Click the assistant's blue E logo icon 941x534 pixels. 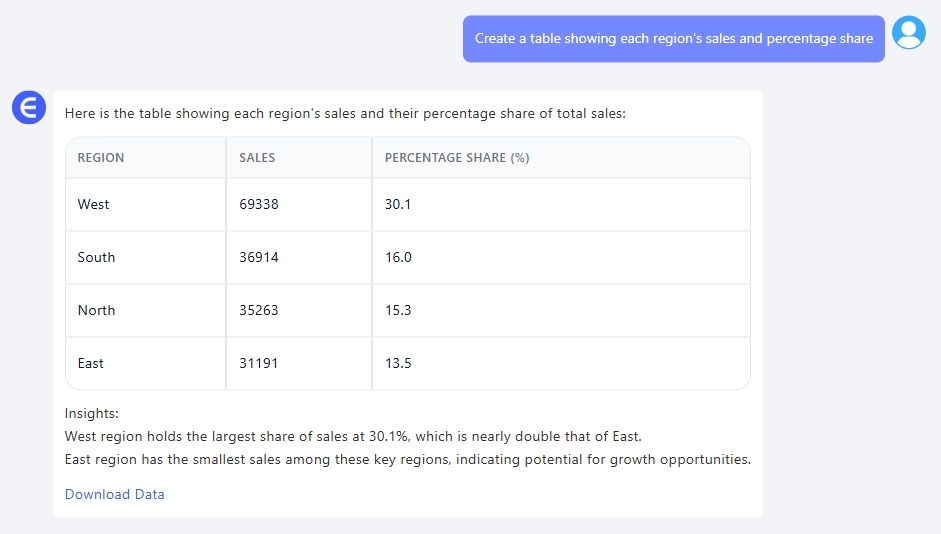29,107
